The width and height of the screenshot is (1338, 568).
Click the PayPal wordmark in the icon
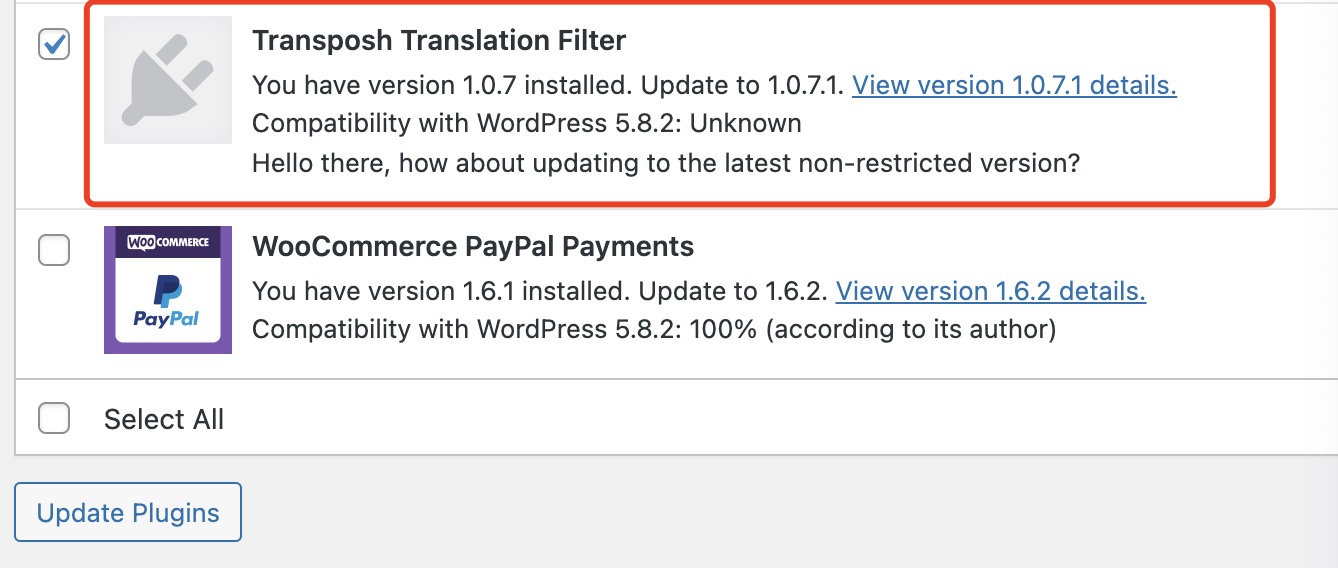[x=167, y=319]
